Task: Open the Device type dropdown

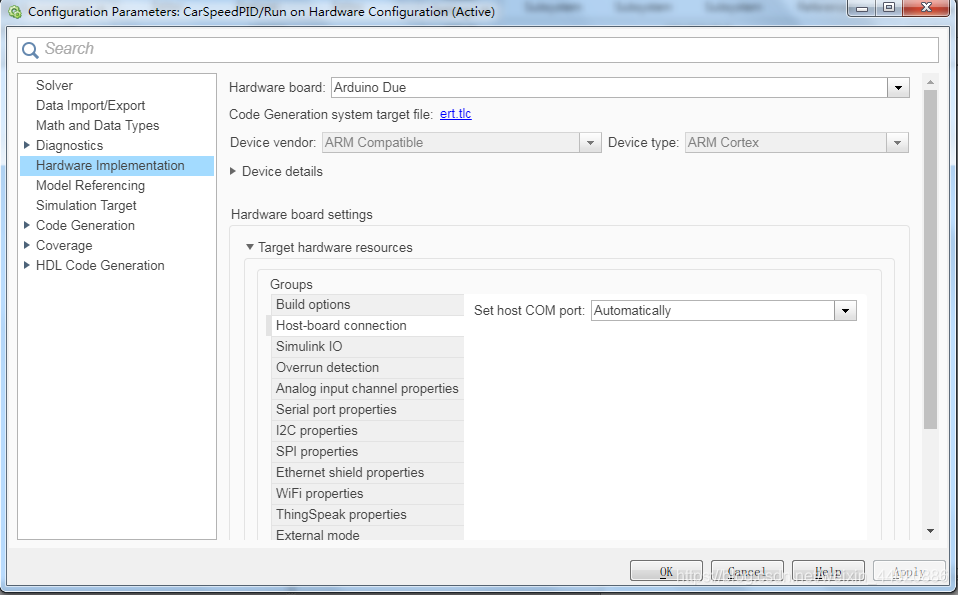Action: point(898,143)
